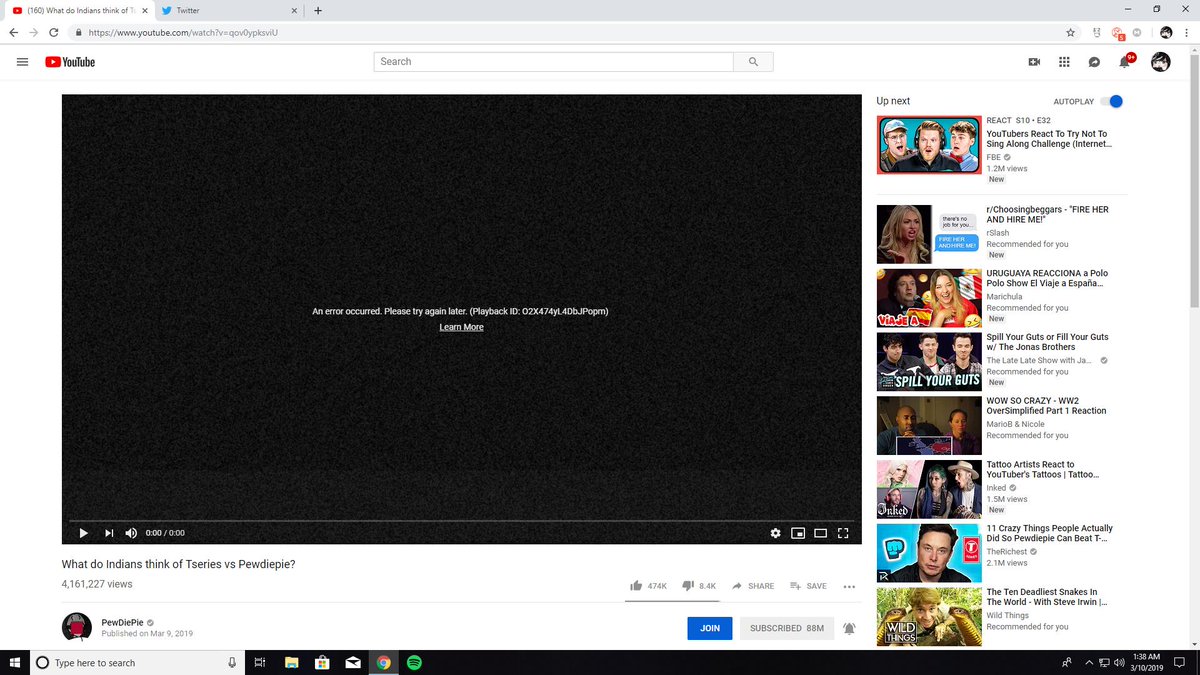Click into the YouTube search box

[554, 62]
